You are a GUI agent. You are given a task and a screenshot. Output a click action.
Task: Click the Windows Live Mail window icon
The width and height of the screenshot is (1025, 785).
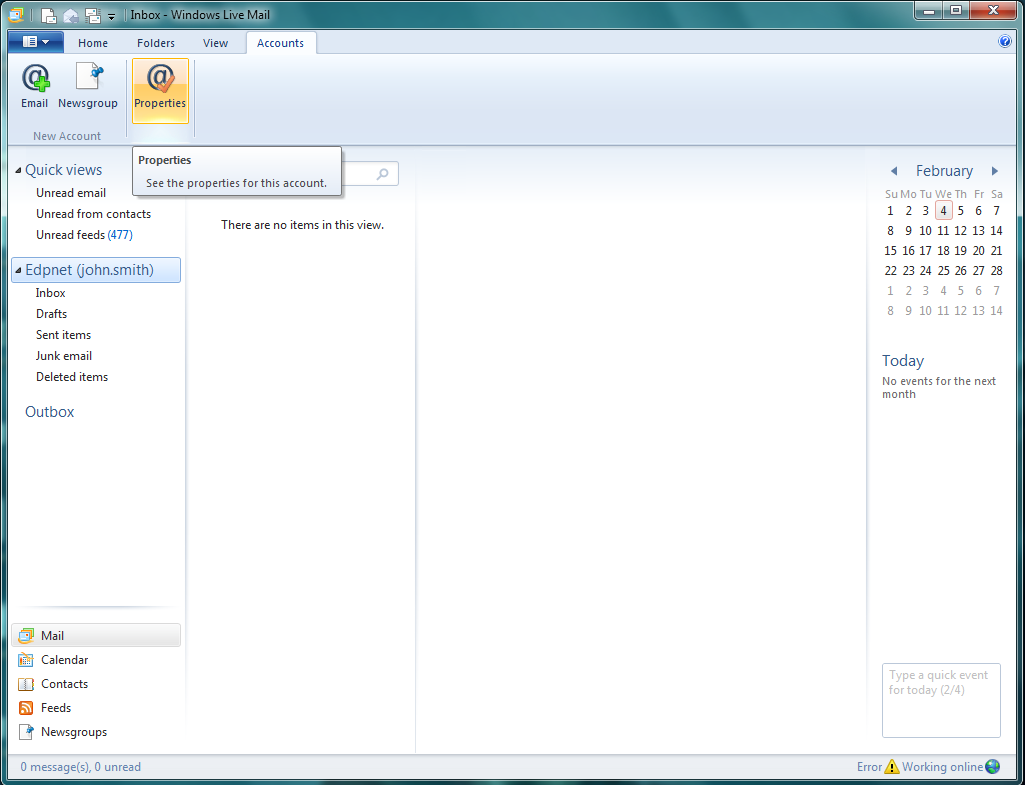point(16,14)
